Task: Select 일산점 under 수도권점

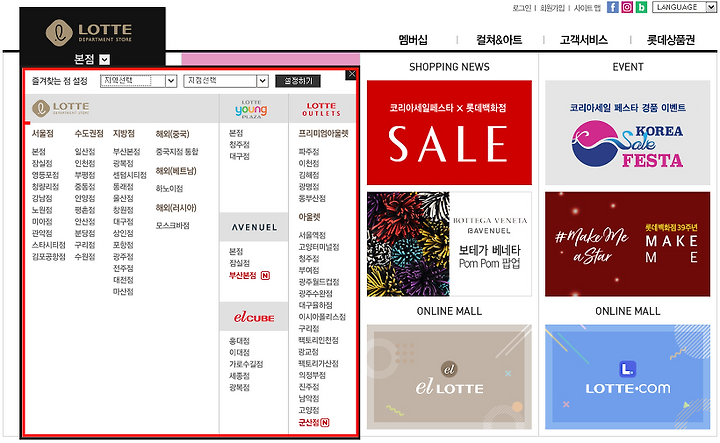Action: (85, 152)
